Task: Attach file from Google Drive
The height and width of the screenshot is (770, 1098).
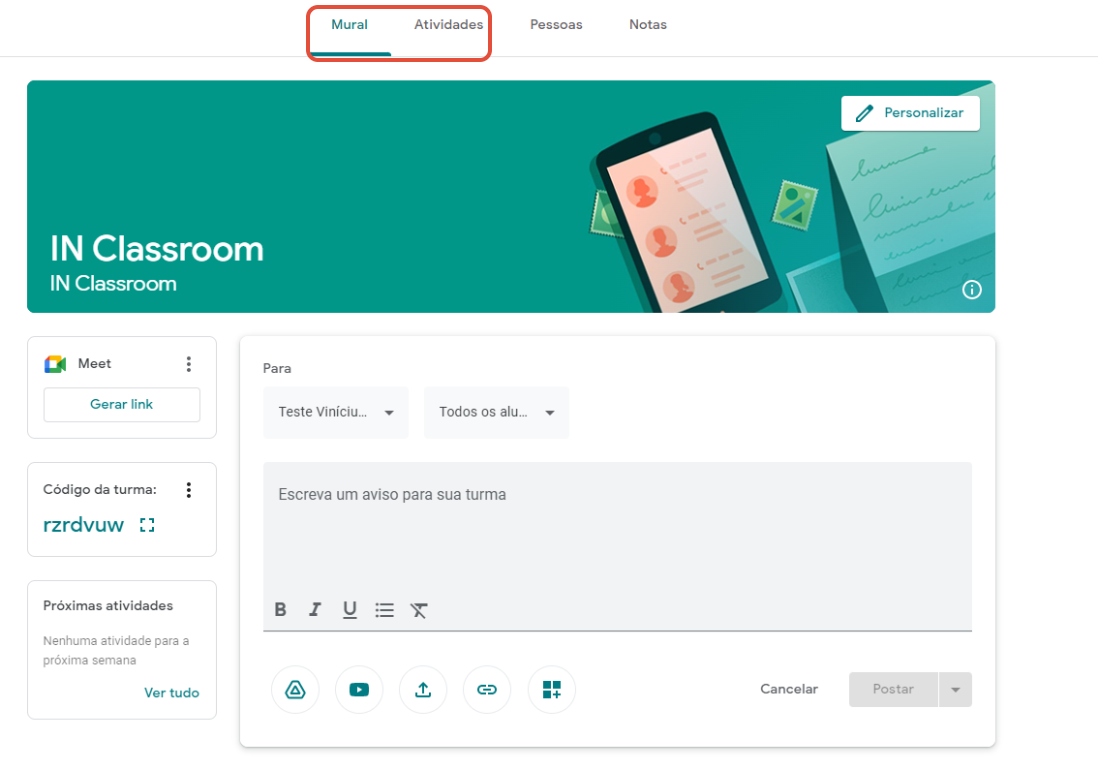Action: [296, 690]
